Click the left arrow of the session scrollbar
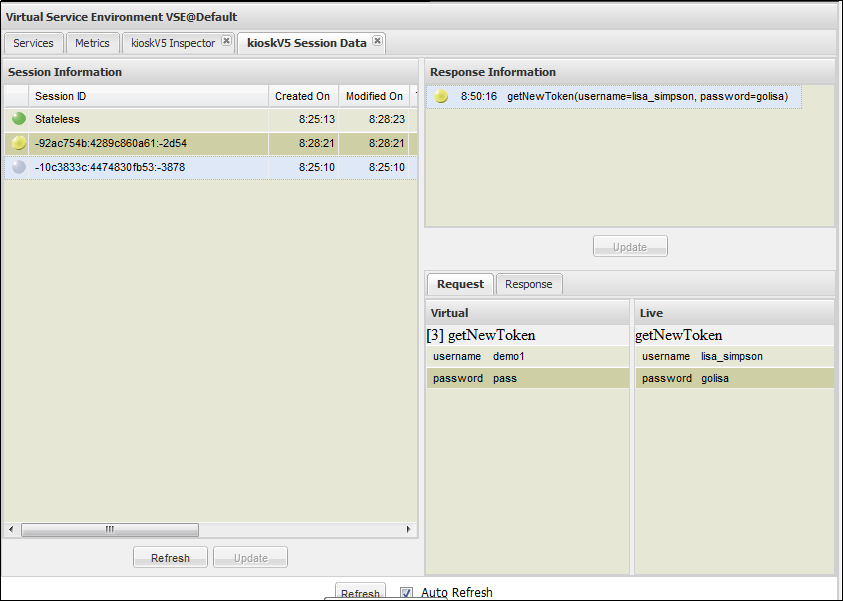The height and width of the screenshot is (601, 843). pyautogui.click(x=11, y=530)
